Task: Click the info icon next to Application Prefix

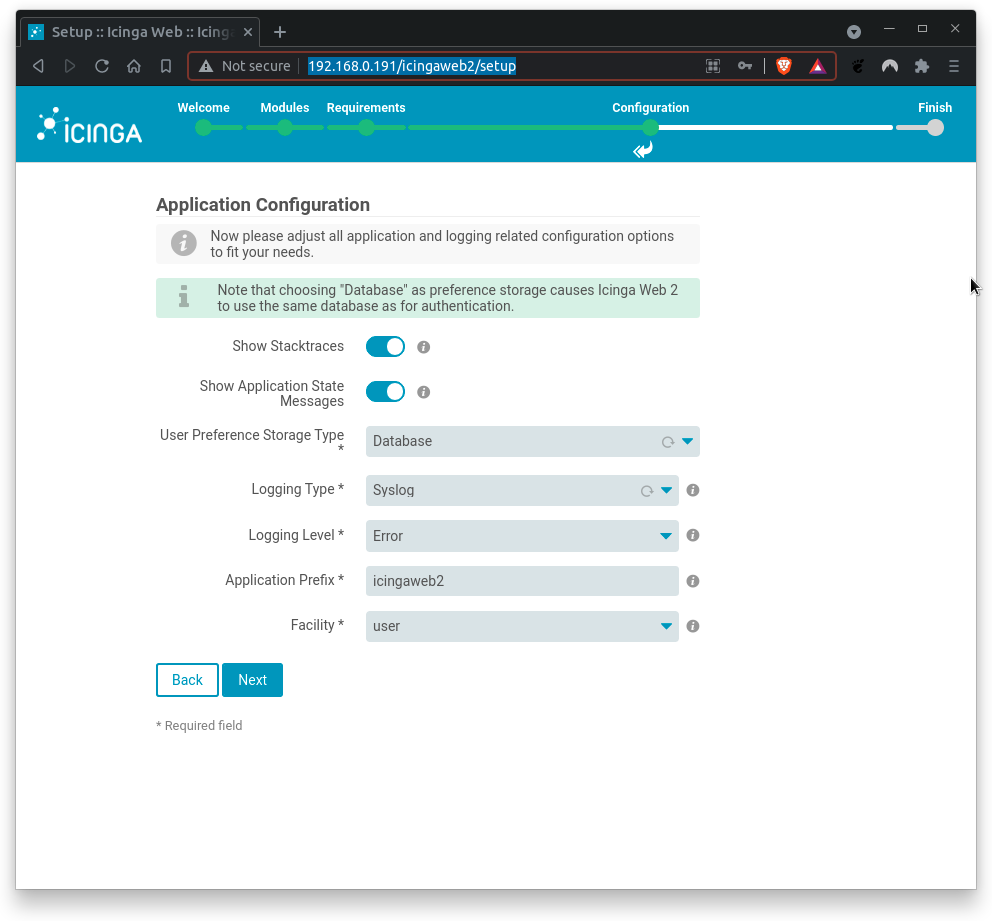Action: (692, 581)
